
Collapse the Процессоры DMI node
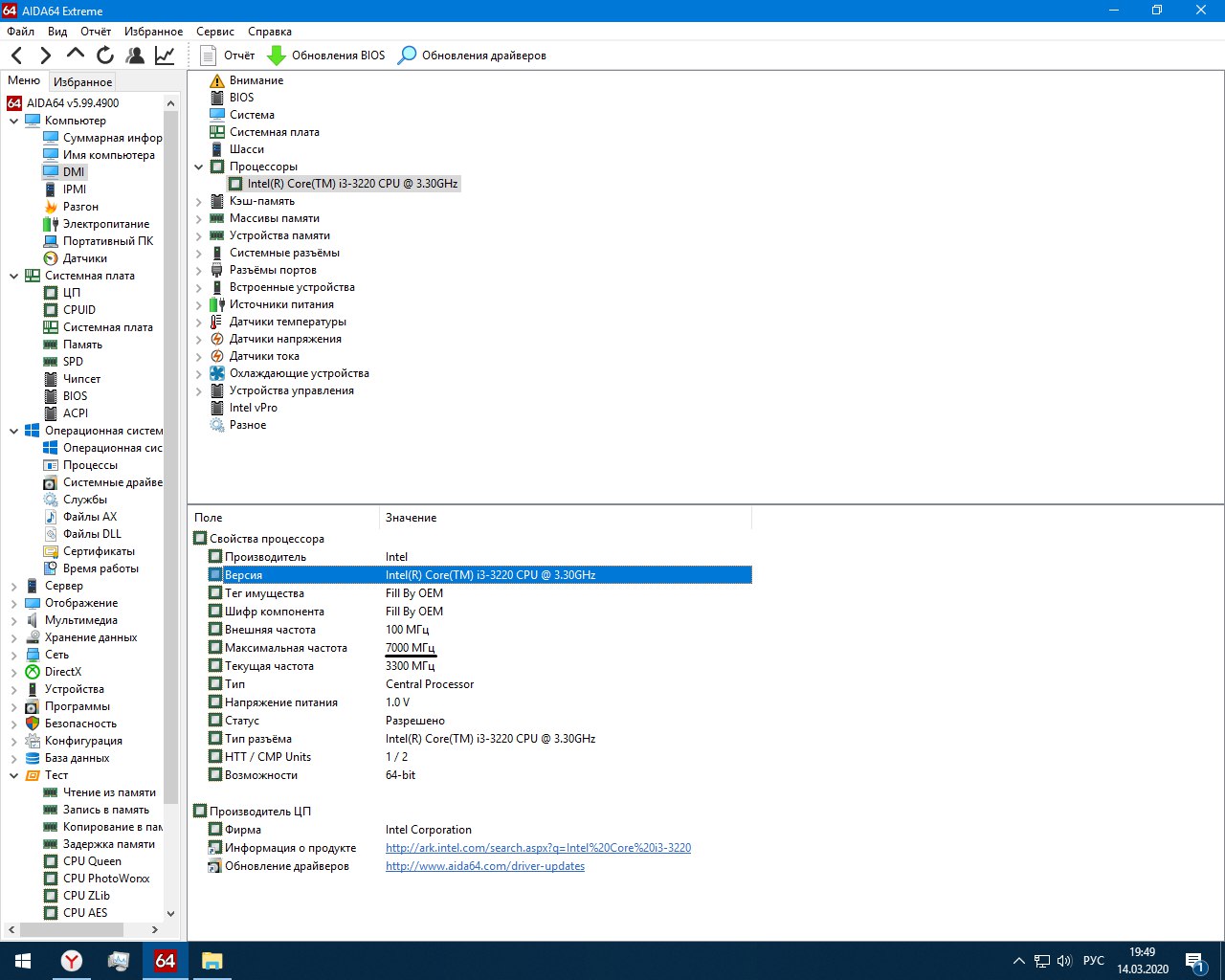click(199, 167)
